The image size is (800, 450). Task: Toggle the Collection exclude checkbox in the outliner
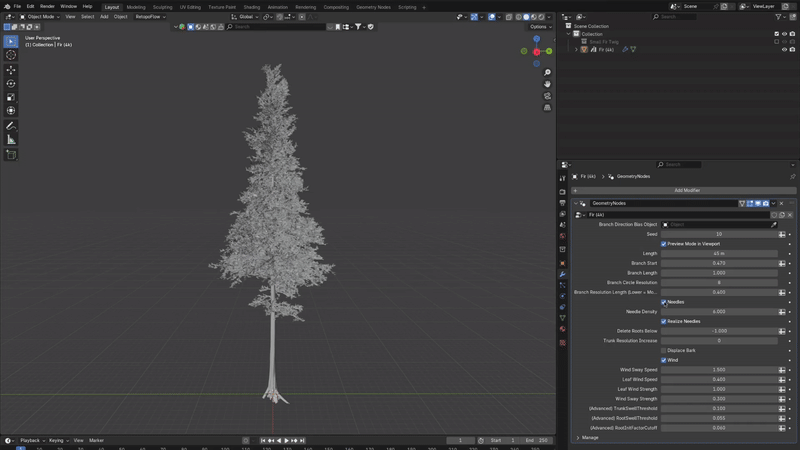[x=777, y=34]
